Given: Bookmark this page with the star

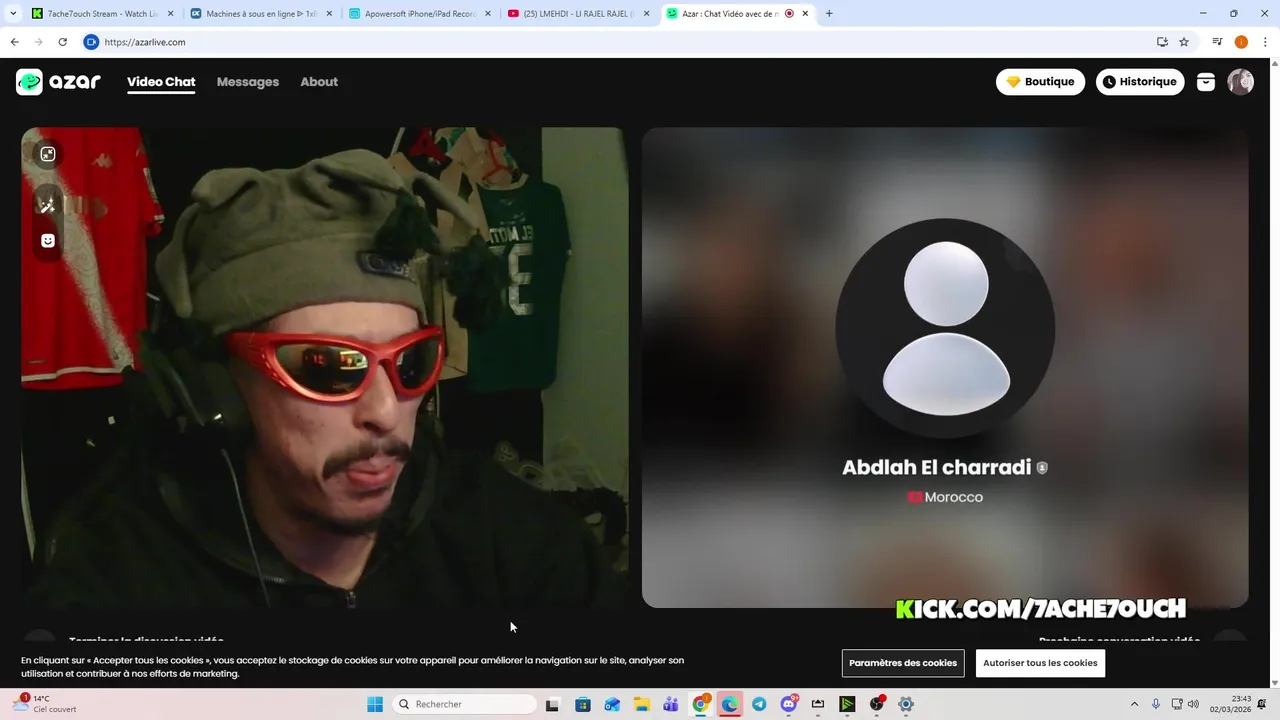Looking at the screenshot, I should (x=1184, y=42).
